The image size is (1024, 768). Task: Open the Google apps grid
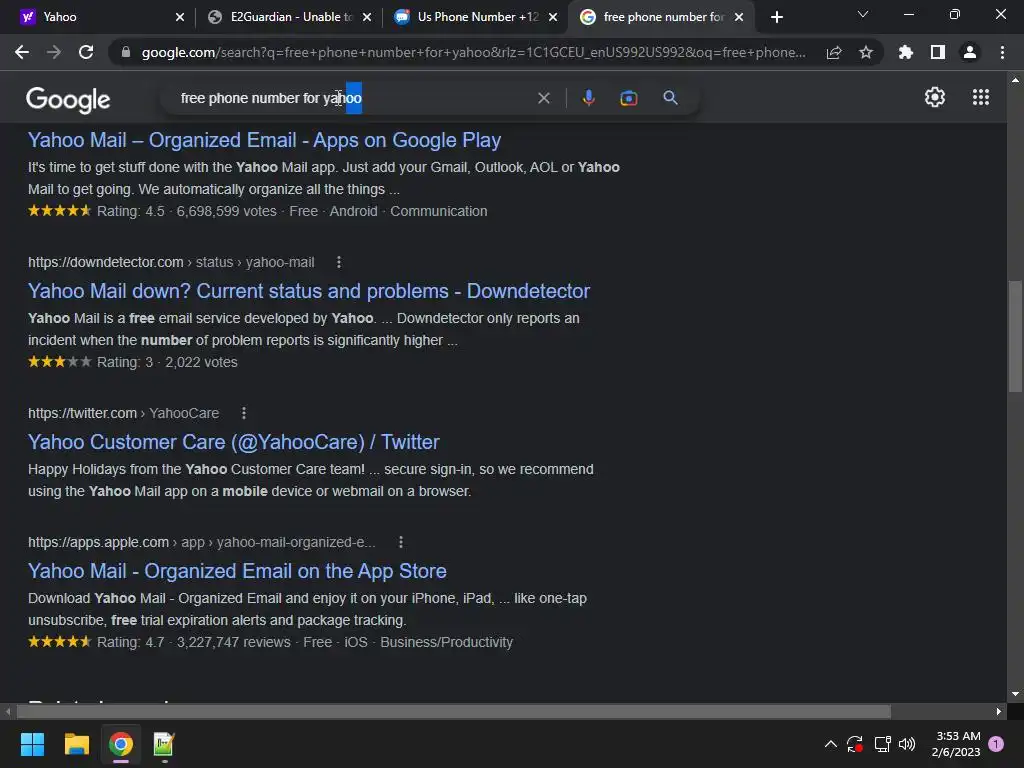coord(981,97)
